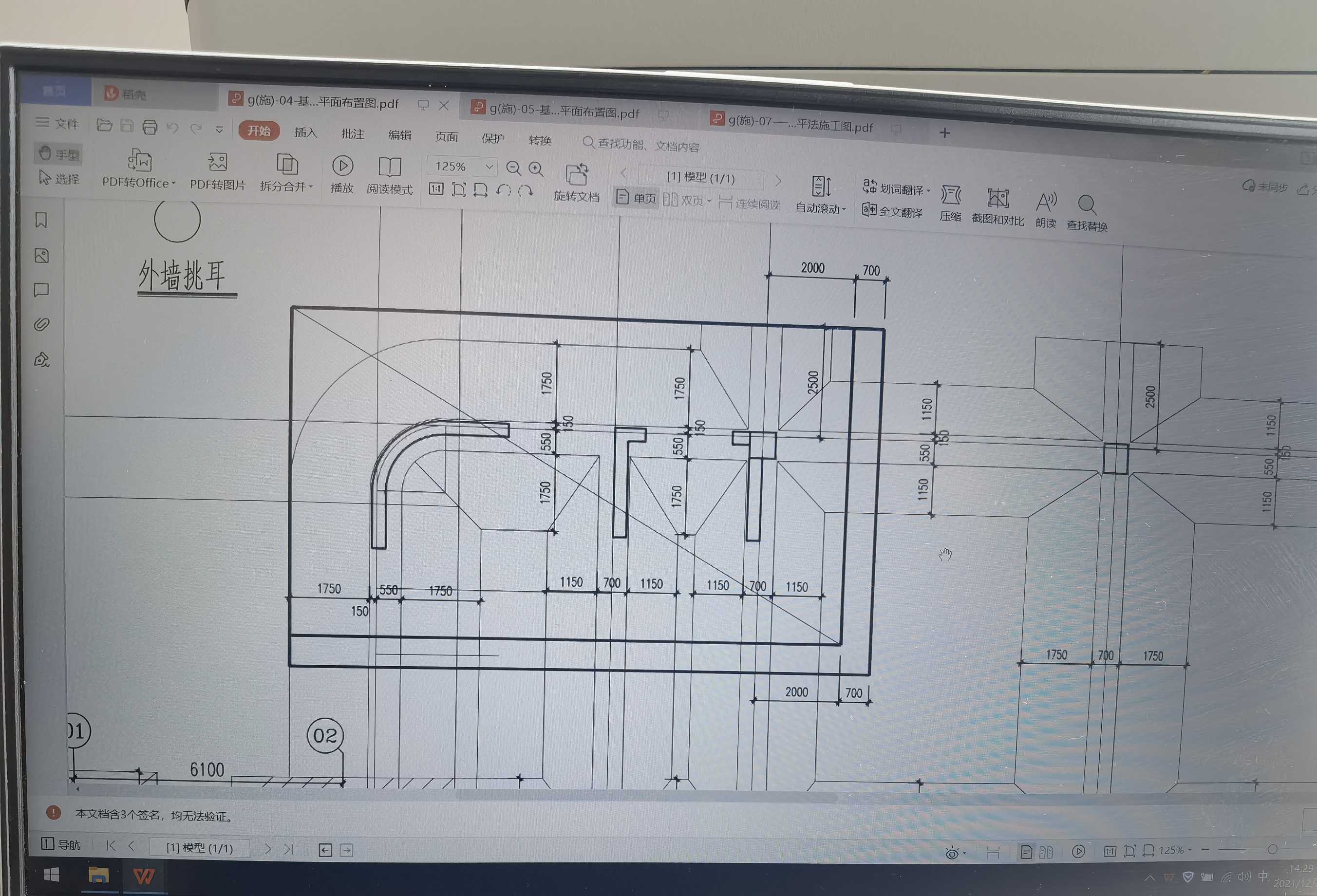Toggle 连续阅读 continuous reading
The width and height of the screenshot is (1317, 896).
point(750,202)
